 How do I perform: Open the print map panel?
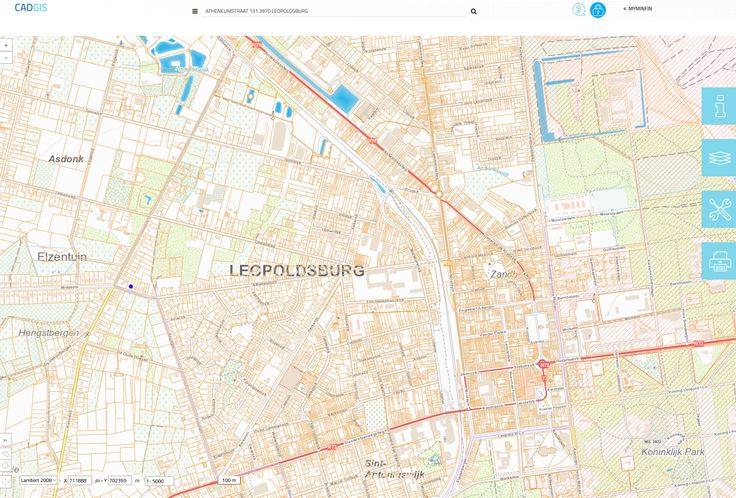click(x=718, y=262)
